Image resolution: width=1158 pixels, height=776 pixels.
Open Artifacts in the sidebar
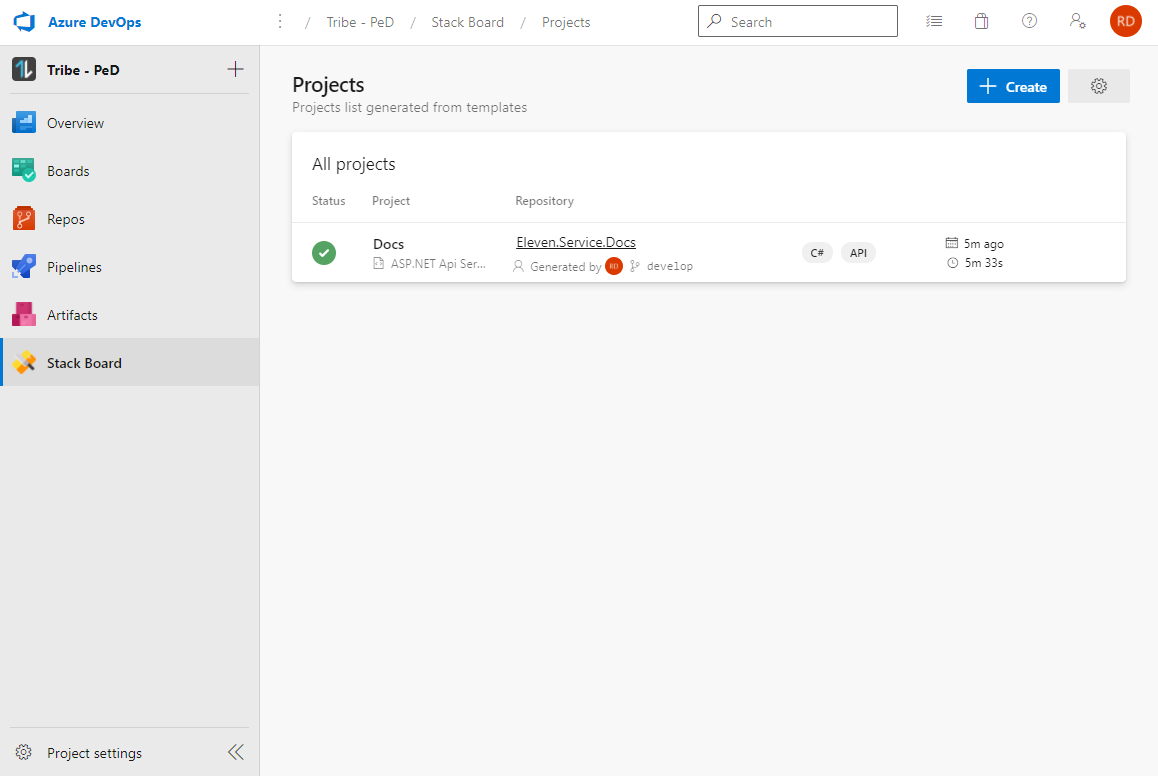tap(130, 315)
